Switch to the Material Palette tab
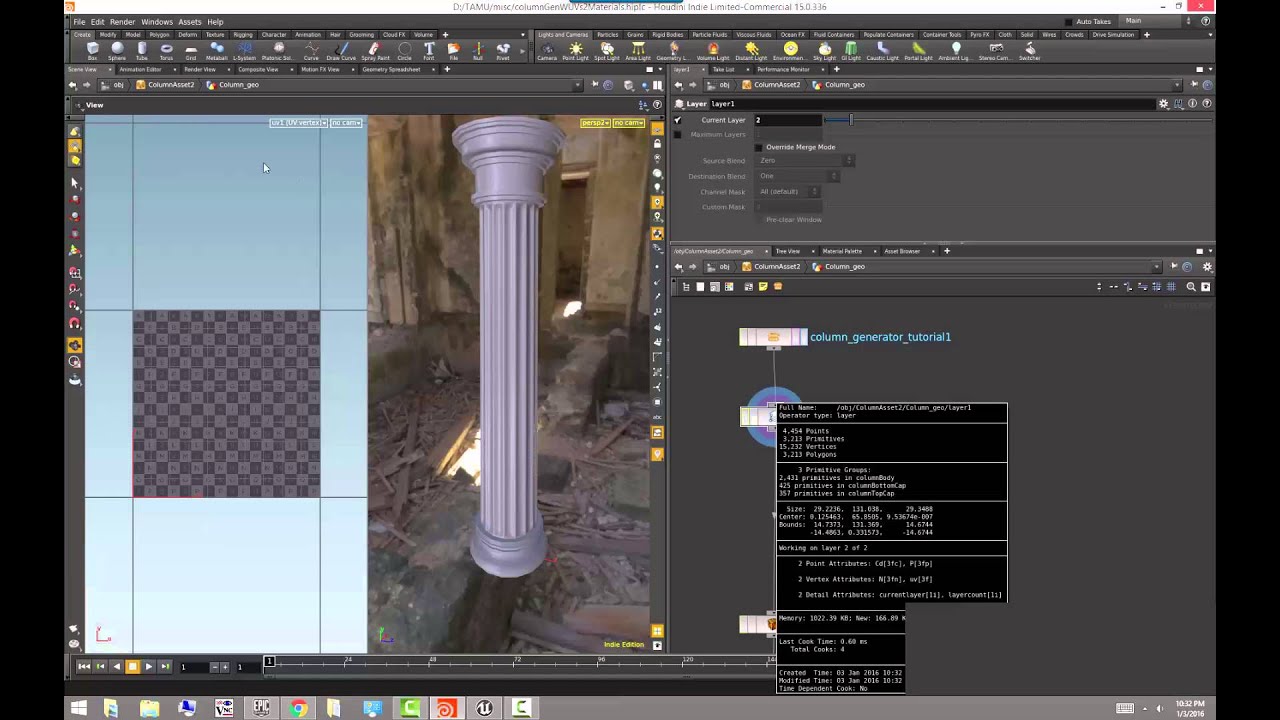 [841, 251]
